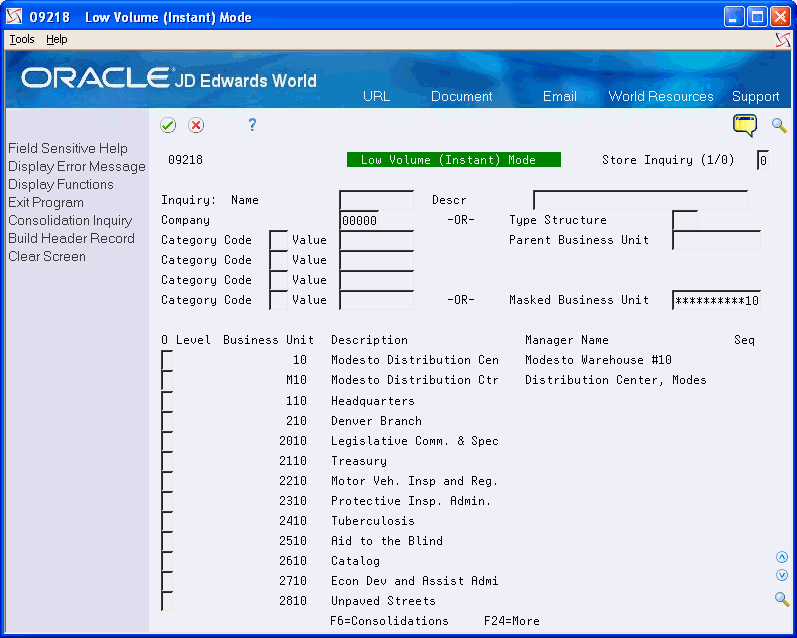Click the top-right magnifier search icon

click(x=779, y=125)
